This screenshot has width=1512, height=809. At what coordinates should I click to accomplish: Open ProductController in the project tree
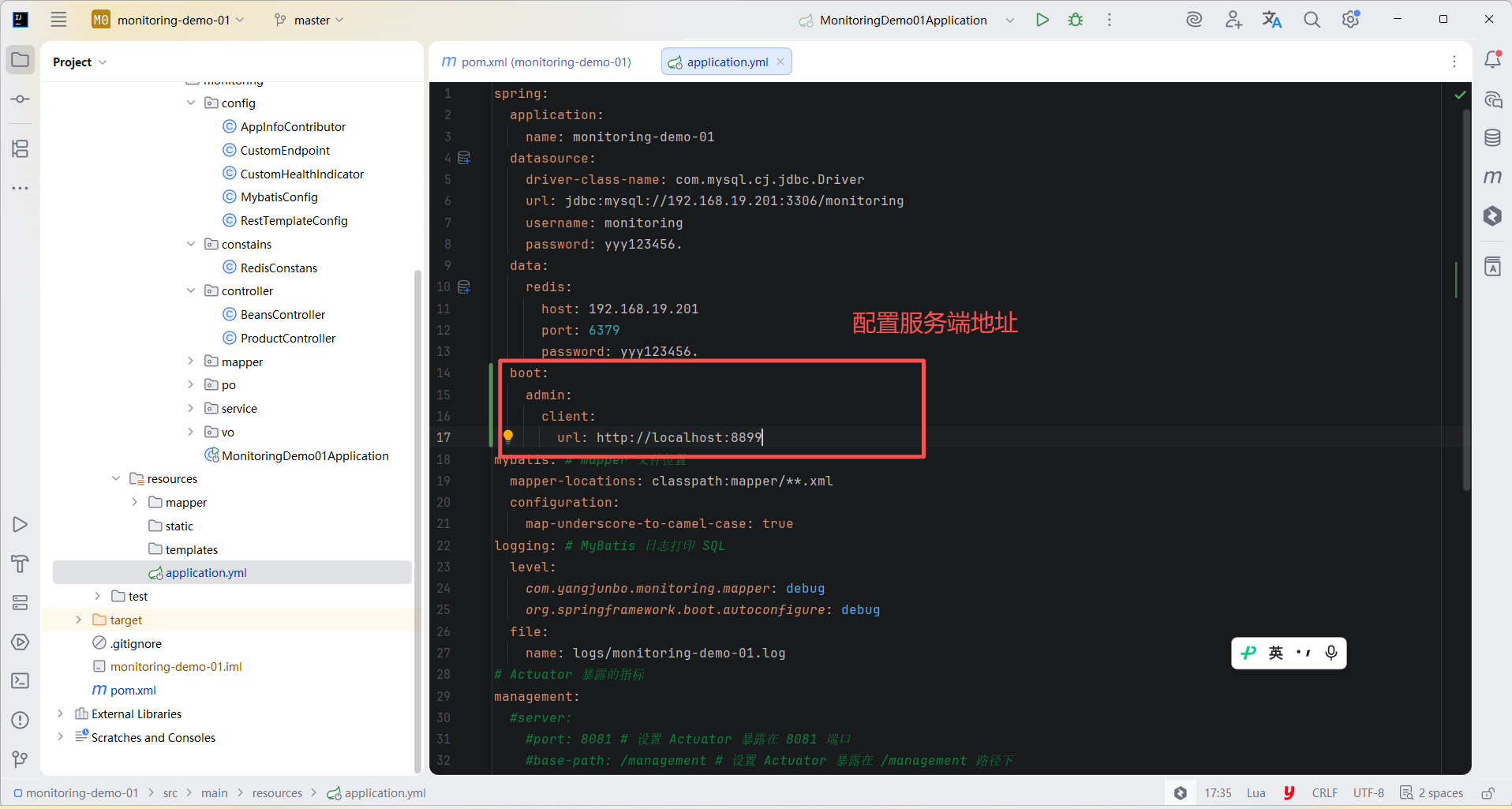click(288, 338)
